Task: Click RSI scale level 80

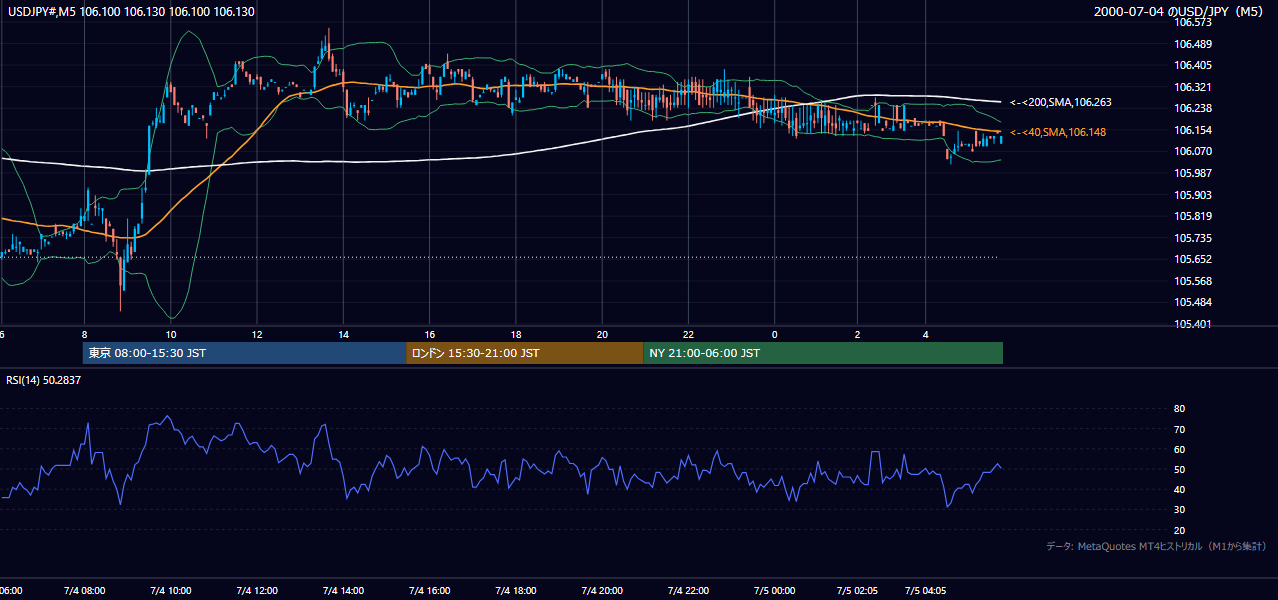Action: pyautogui.click(x=1179, y=409)
